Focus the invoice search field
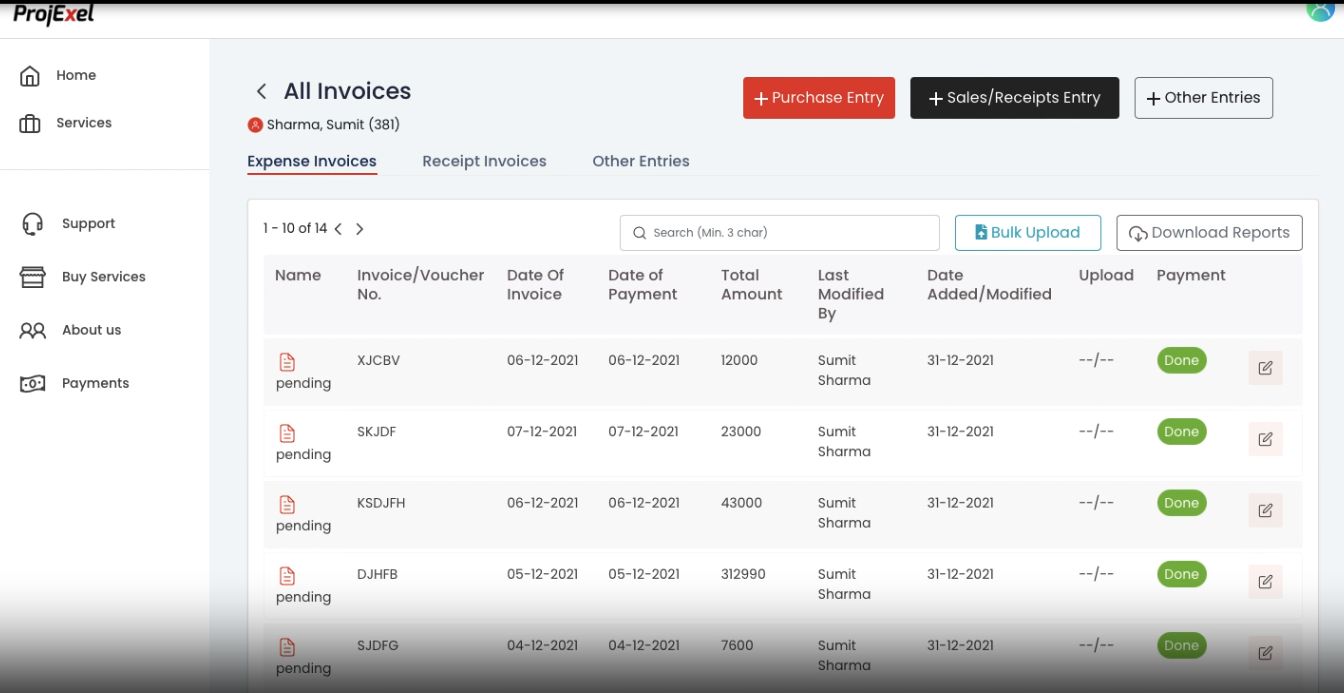This screenshot has height=693, width=1344. tap(780, 233)
